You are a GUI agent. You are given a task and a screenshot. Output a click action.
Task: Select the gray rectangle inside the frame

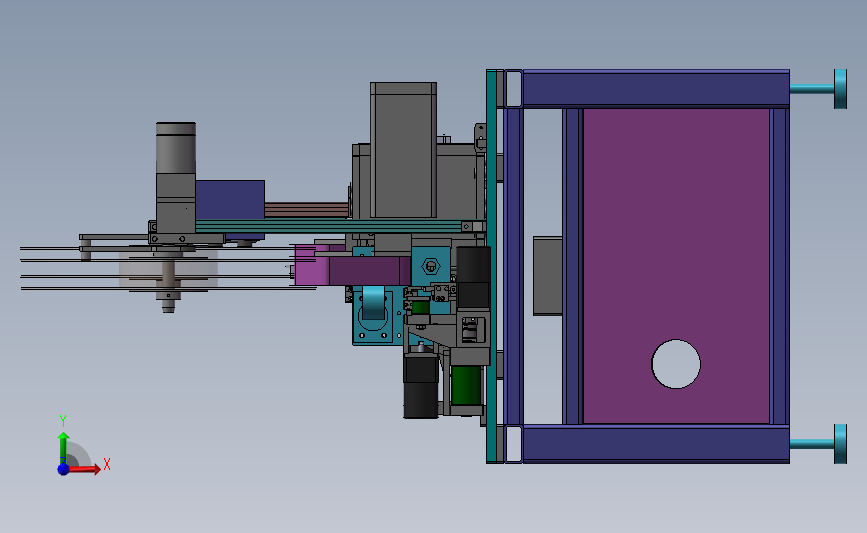[547, 276]
